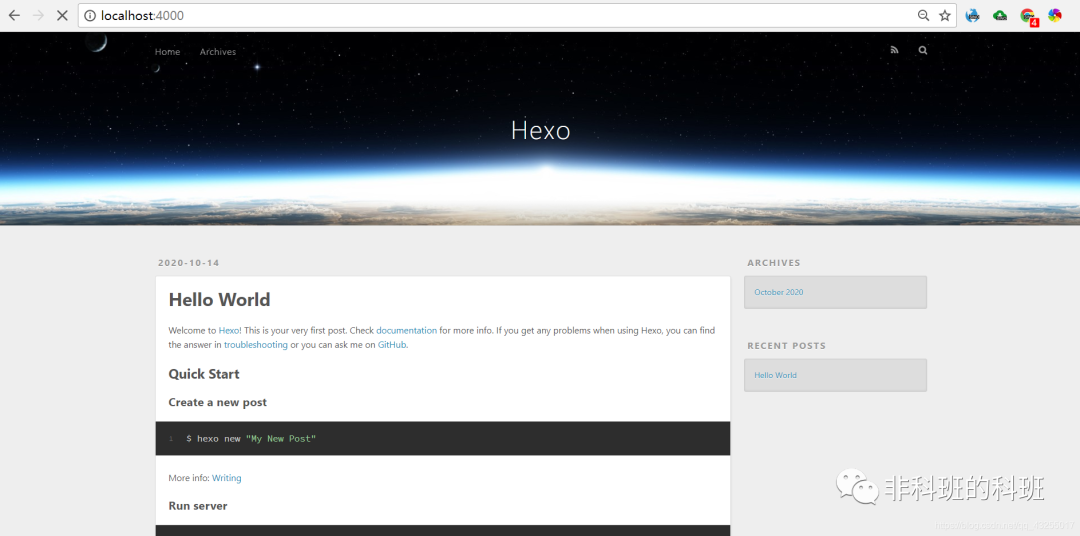Open the green cloud download extension
1080x536 pixels.
pos(1000,15)
